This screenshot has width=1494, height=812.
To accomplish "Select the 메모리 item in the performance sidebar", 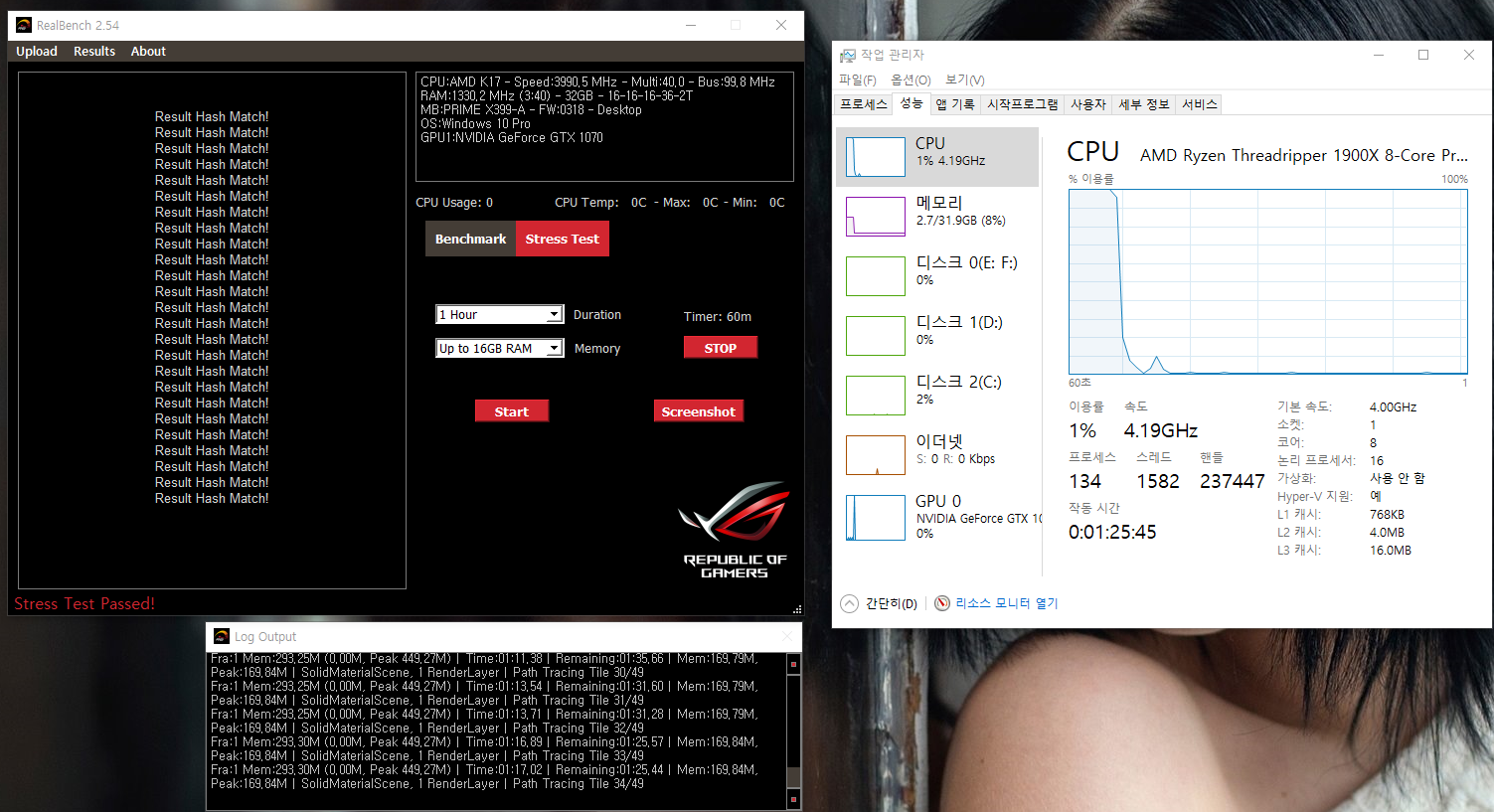I will (x=937, y=217).
